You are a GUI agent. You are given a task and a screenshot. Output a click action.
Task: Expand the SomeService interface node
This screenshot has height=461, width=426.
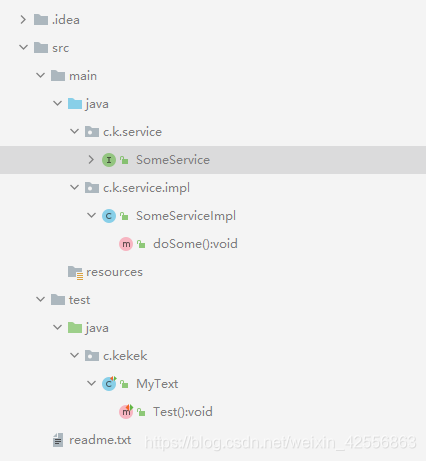coord(91,160)
